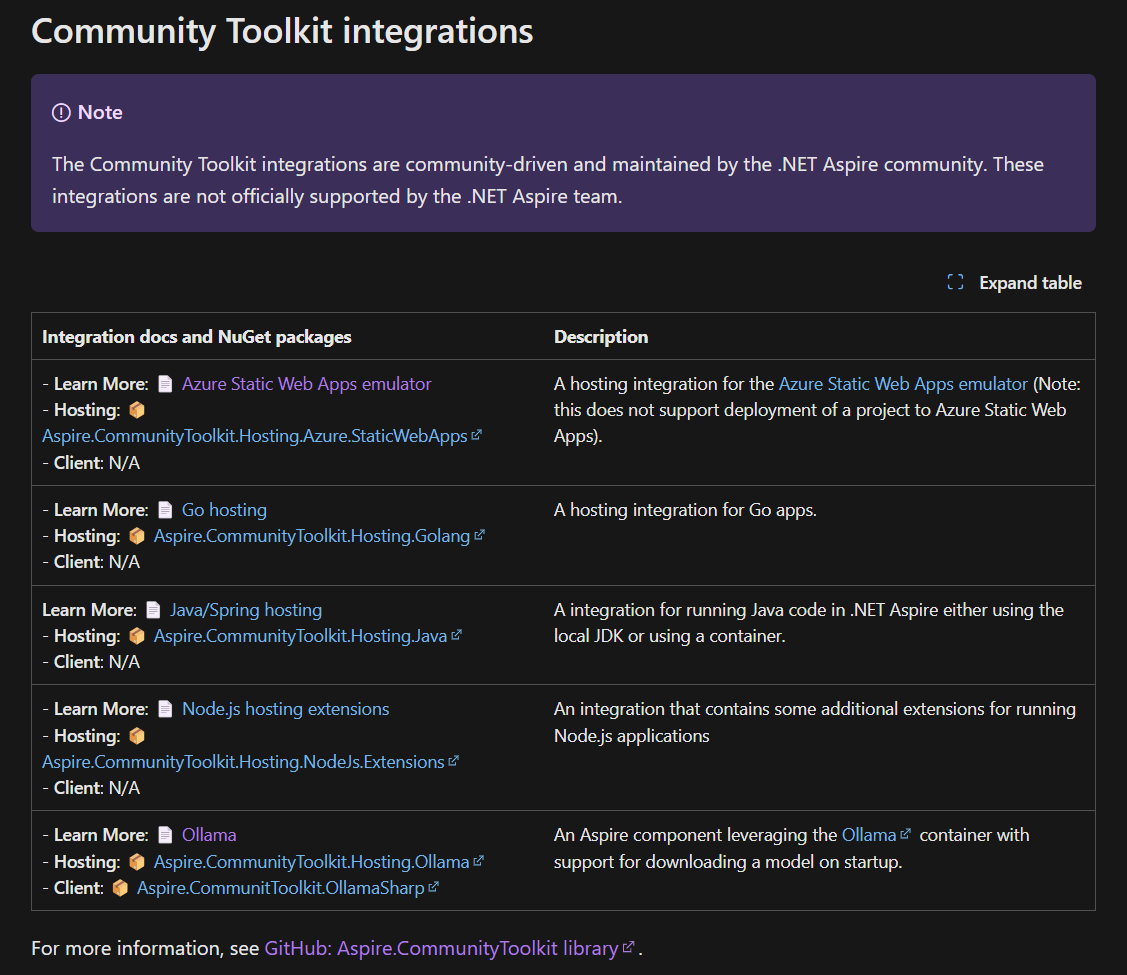Click 'Client: N/A' in Go hosting row
This screenshot has width=1127, height=975.
[97, 562]
